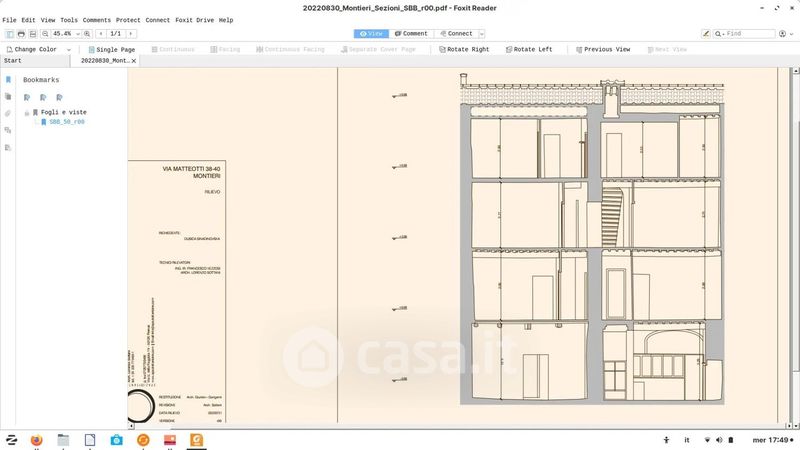Select the SBB_50_r00 bookmark

tap(66, 122)
